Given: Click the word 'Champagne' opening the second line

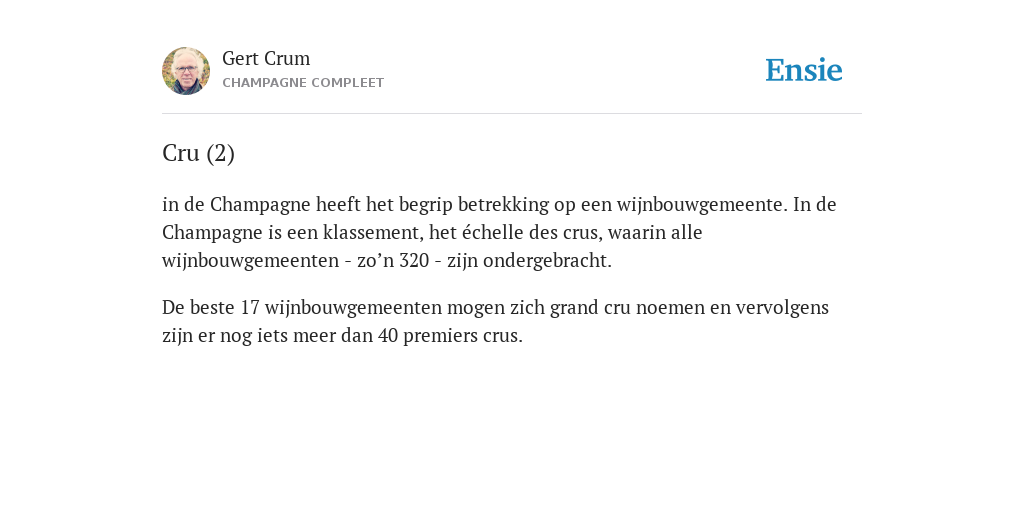Looking at the screenshot, I should [x=212, y=232].
